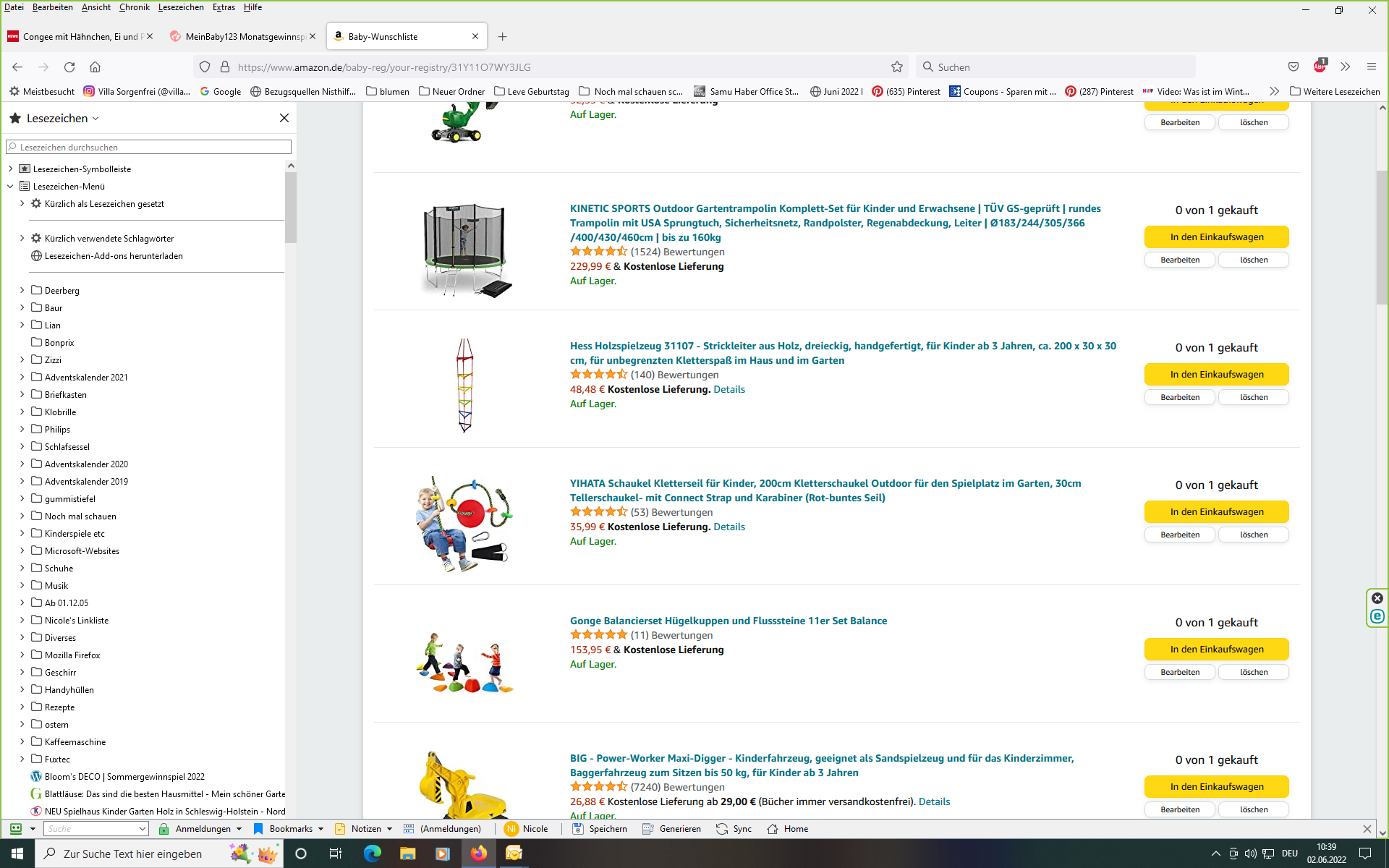Expand the Adventskalender 2021 folder
Image resolution: width=1389 pixels, height=868 pixels.
point(22,377)
